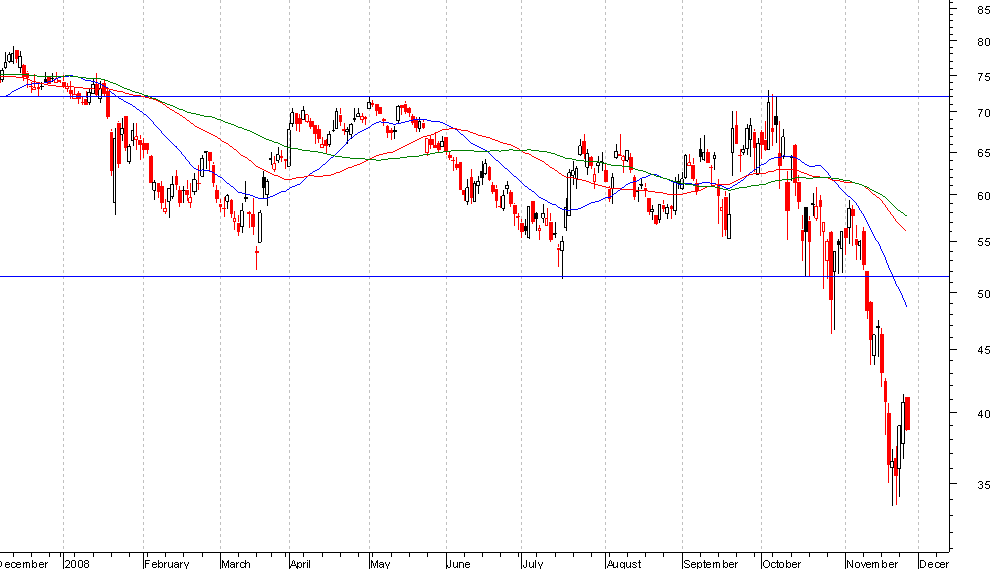Click the June month label
The width and height of the screenshot is (994, 569).
[458, 563]
